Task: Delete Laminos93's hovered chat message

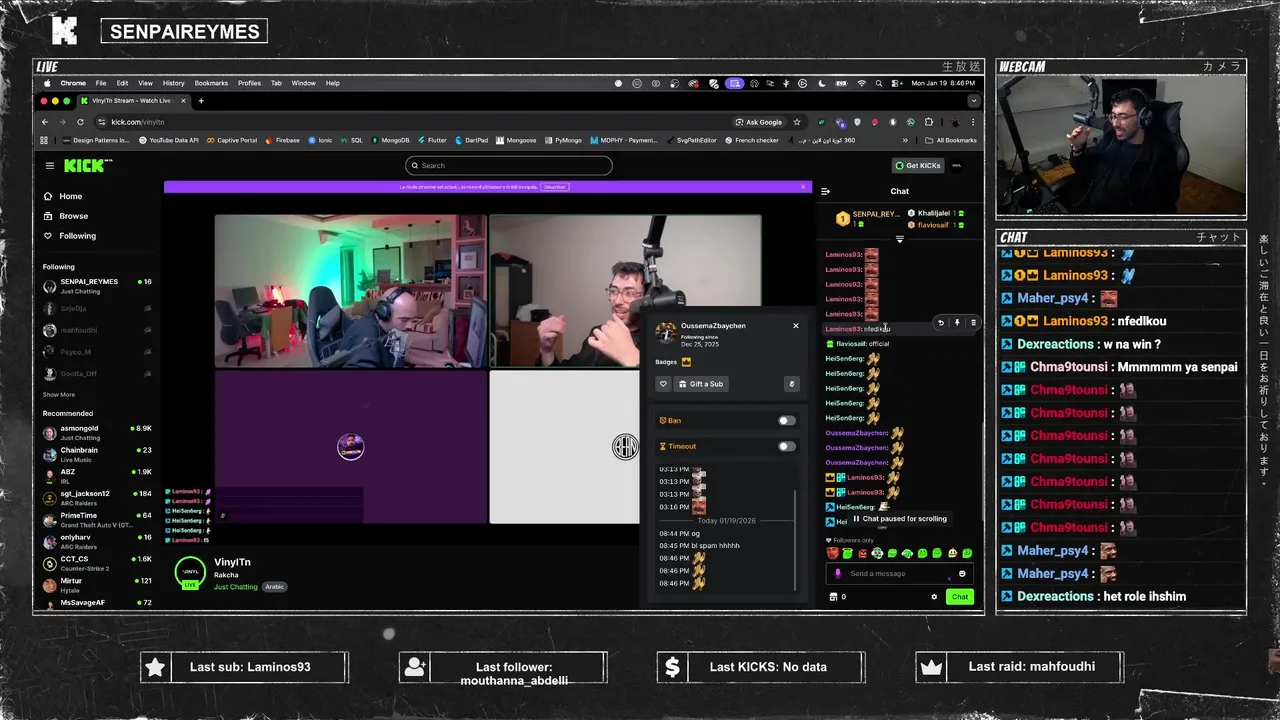Action: 973,323
